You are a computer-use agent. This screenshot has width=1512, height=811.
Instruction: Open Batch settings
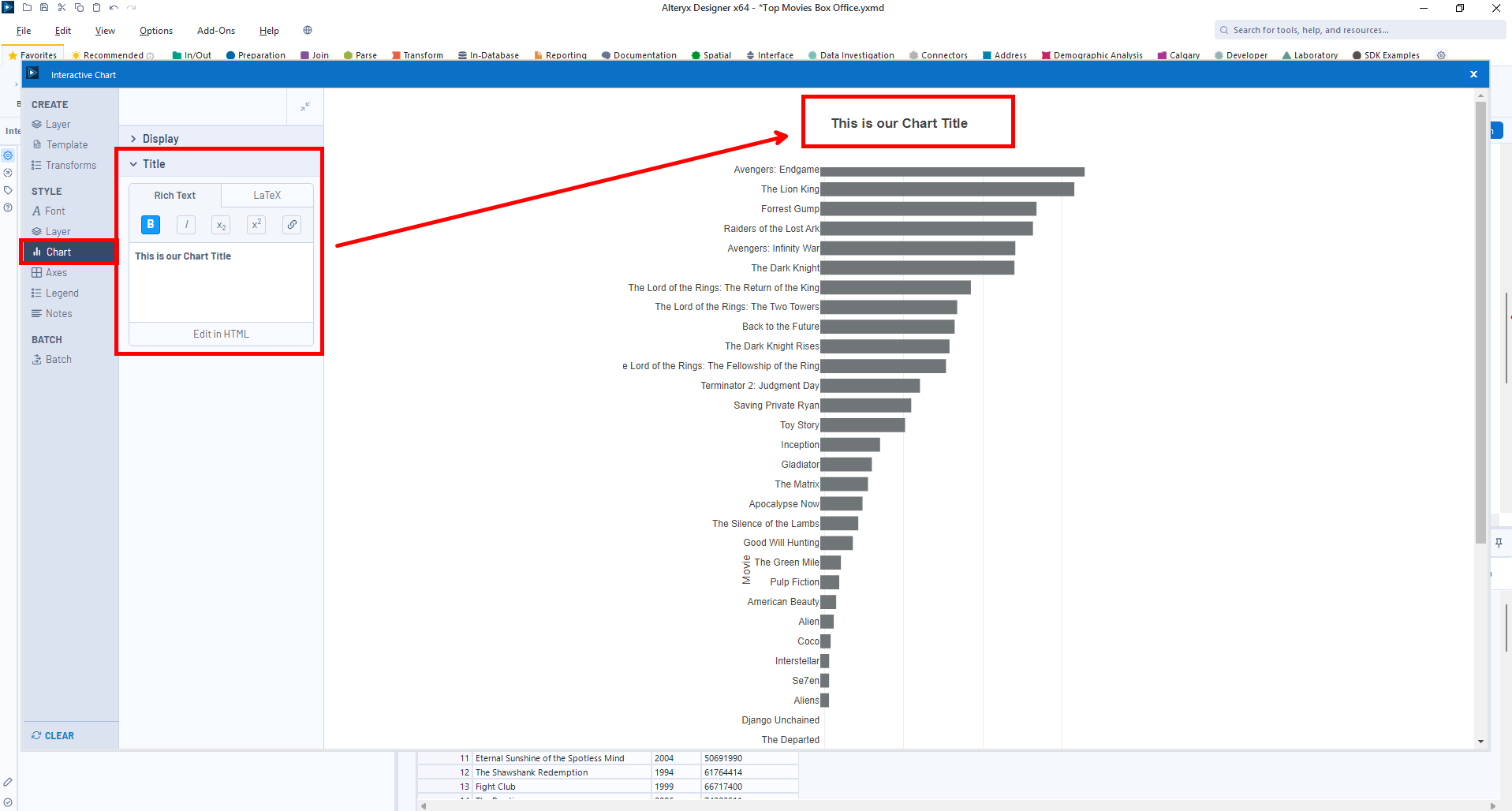[58, 360]
